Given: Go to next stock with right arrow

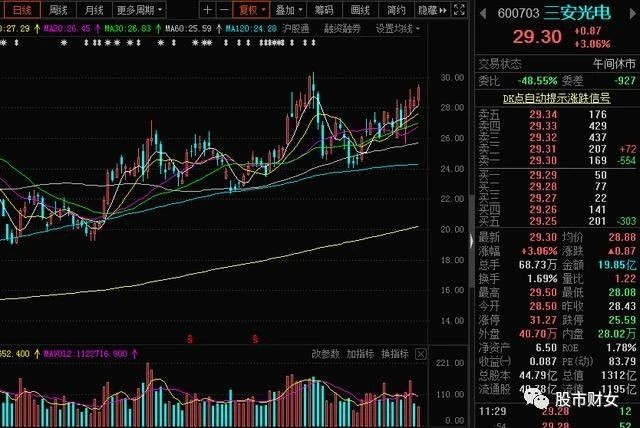Looking at the screenshot, I should point(633,14).
